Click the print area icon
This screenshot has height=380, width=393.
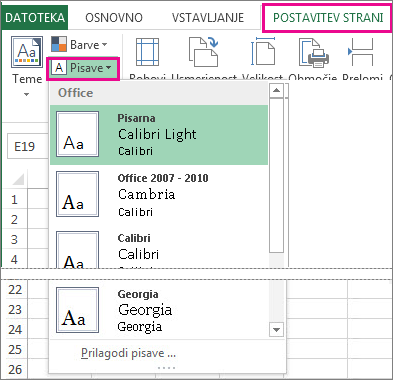coord(314,52)
